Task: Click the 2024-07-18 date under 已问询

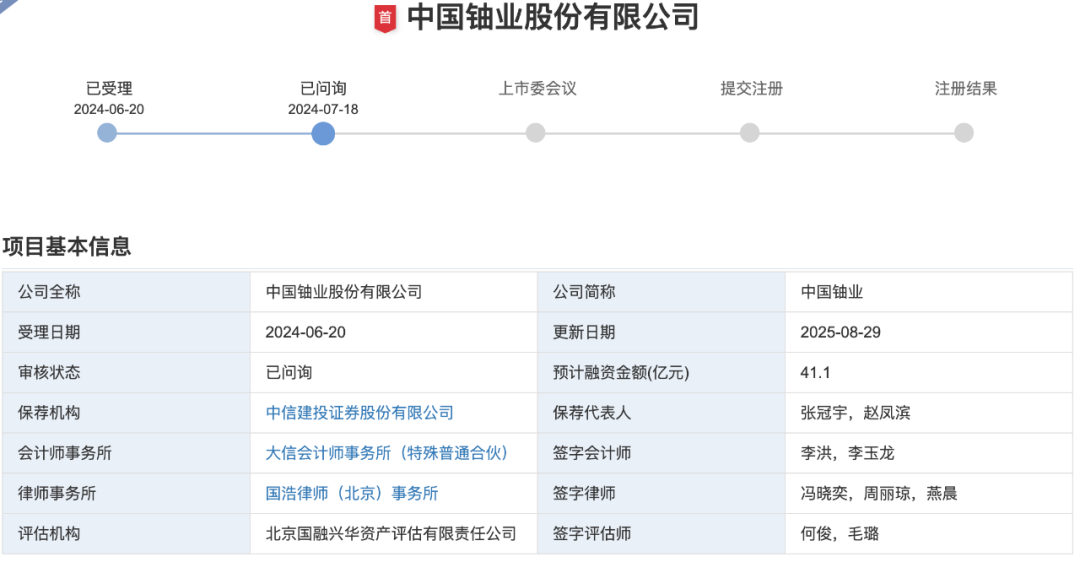Action: tap(323, 110)
